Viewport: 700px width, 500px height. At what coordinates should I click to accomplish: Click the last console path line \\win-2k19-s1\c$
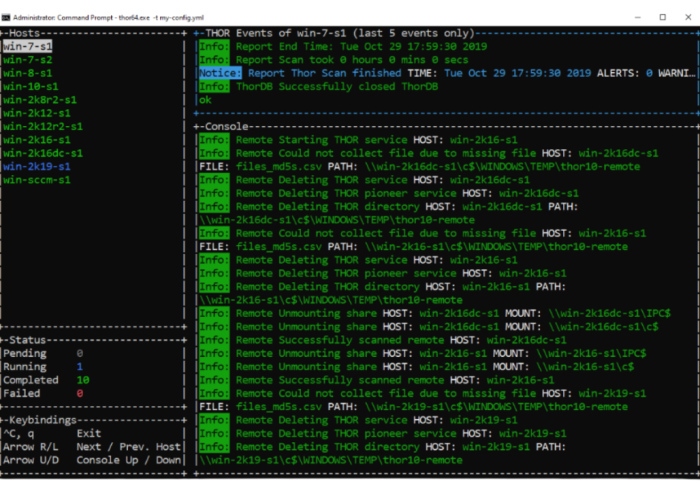click(331, 460)
